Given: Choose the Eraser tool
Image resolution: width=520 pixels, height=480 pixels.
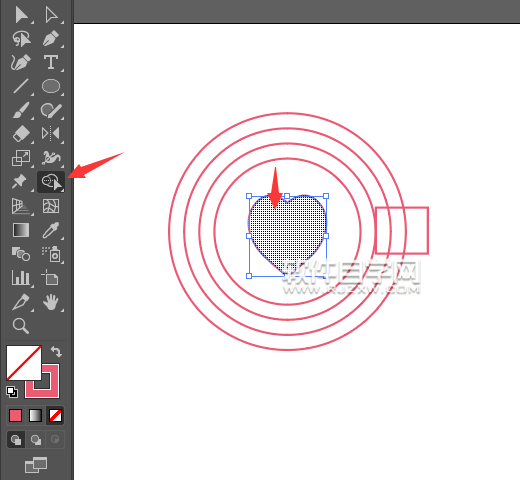Looking at the screenshot, I should [21, 134].
